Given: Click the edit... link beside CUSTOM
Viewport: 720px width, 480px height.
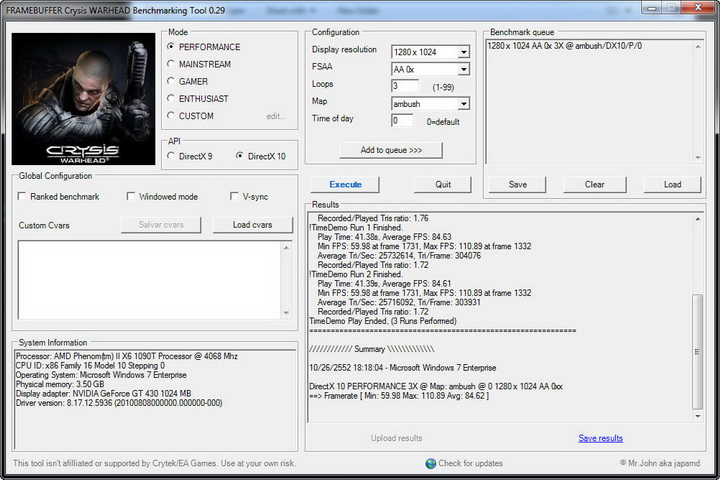Looking at the screenshot, I should 276,116.
